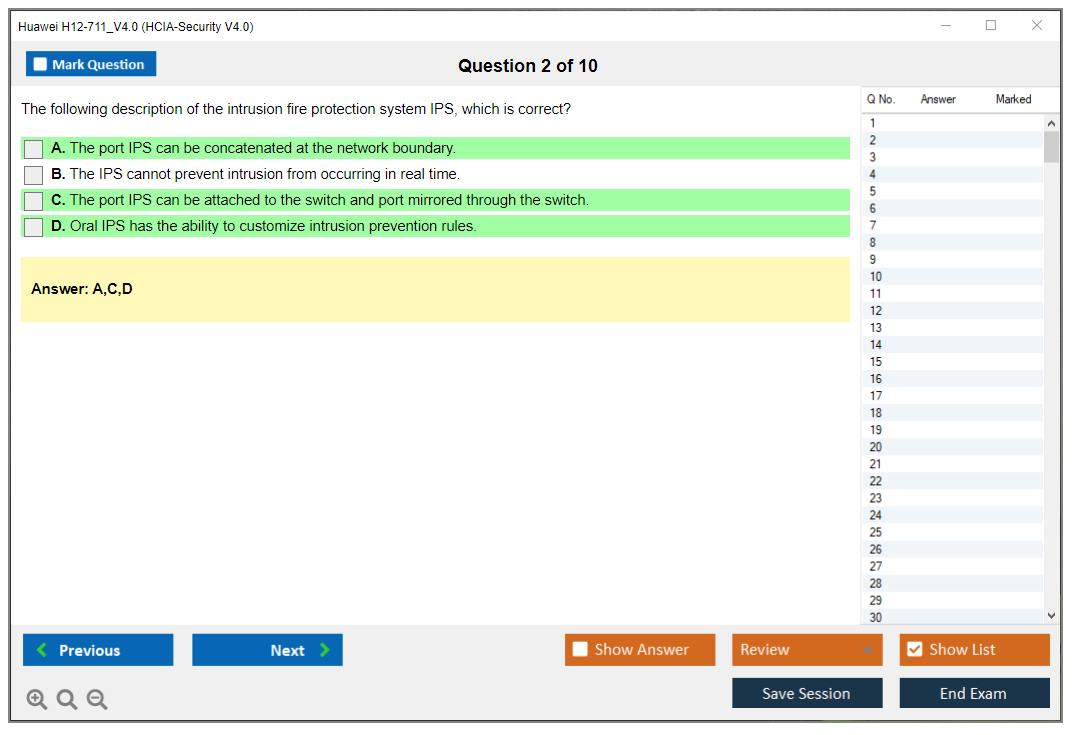Check the Mark Question checkbox
1075x735 pixels.
click(41, 64)
